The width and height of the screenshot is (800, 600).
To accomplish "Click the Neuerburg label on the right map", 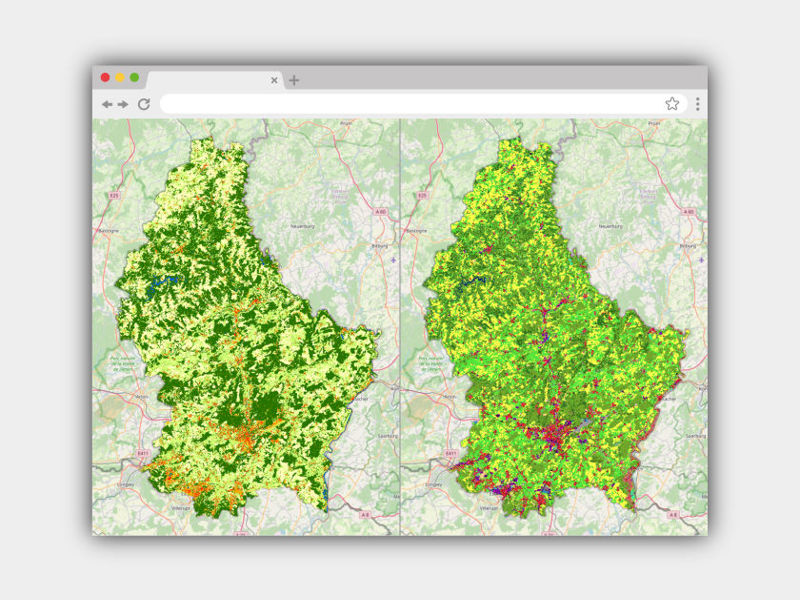I will coord(611,226).
